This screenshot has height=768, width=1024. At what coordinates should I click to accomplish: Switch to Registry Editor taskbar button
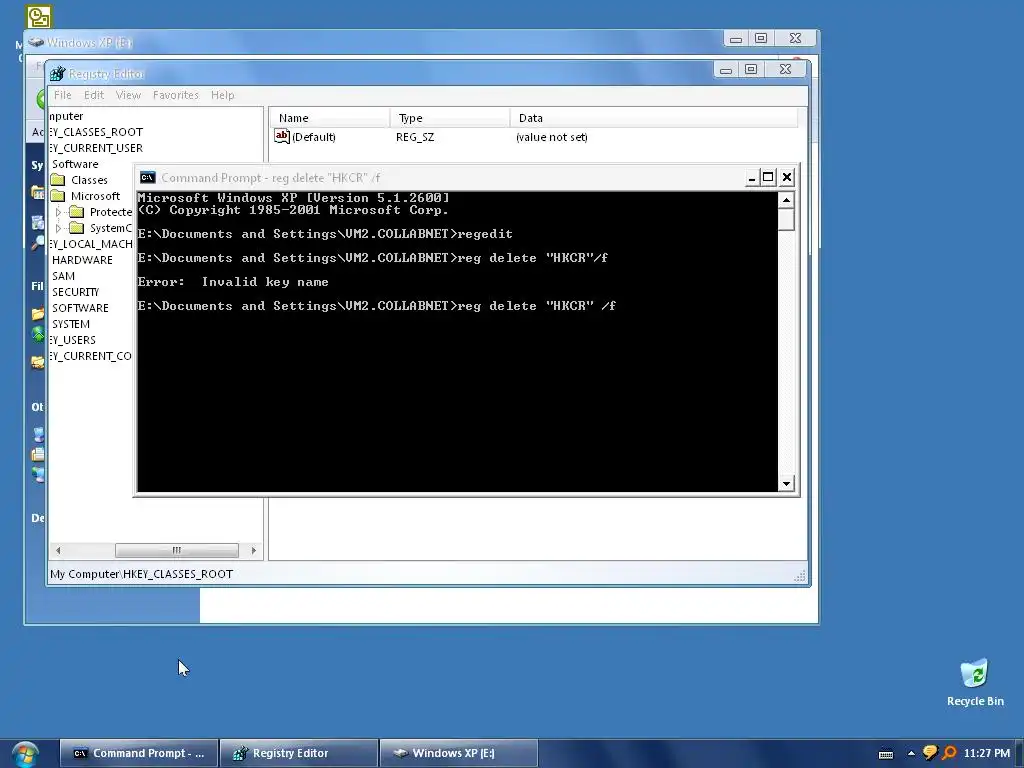[x=299, y=753]
